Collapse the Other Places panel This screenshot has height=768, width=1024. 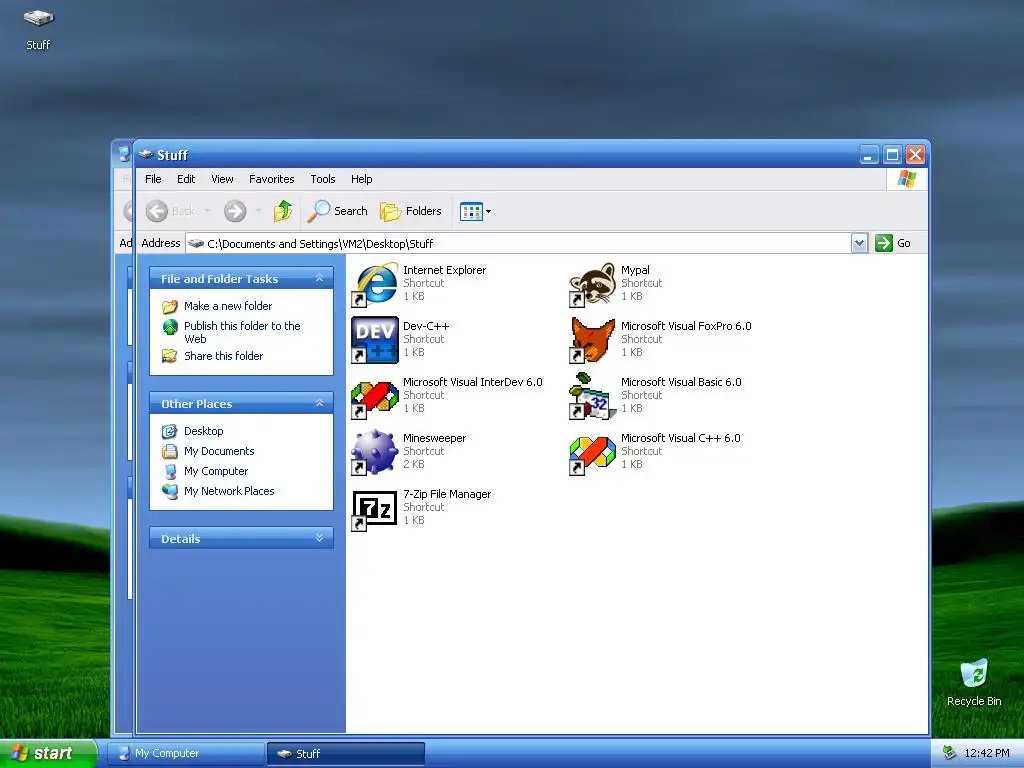319,403
